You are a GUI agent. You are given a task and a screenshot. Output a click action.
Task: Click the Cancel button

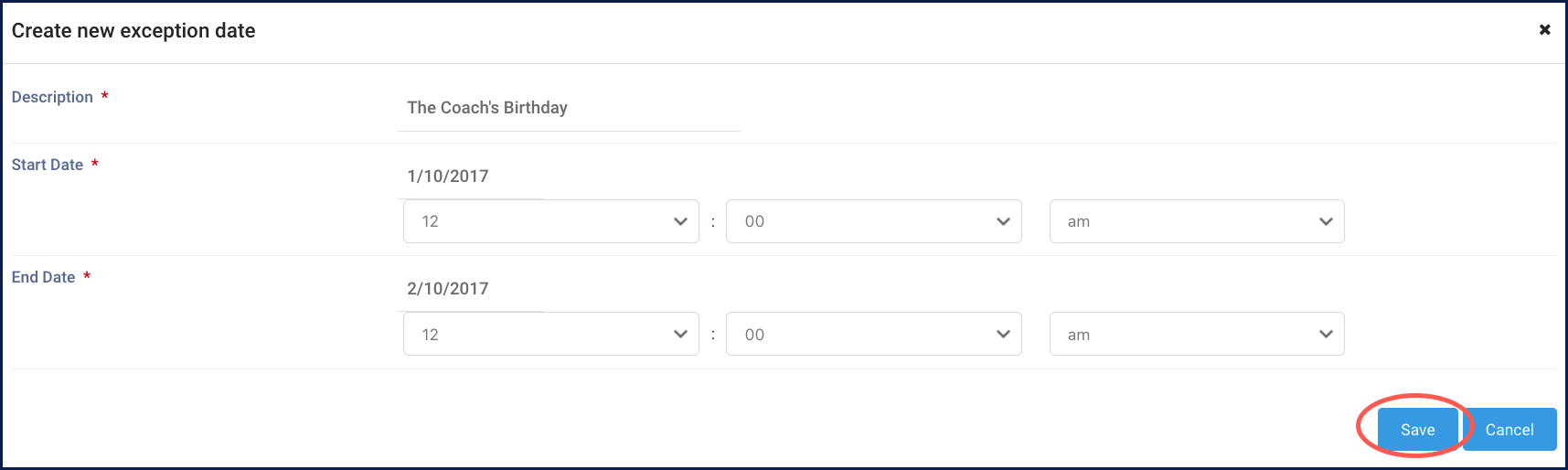coord(1509,430)
